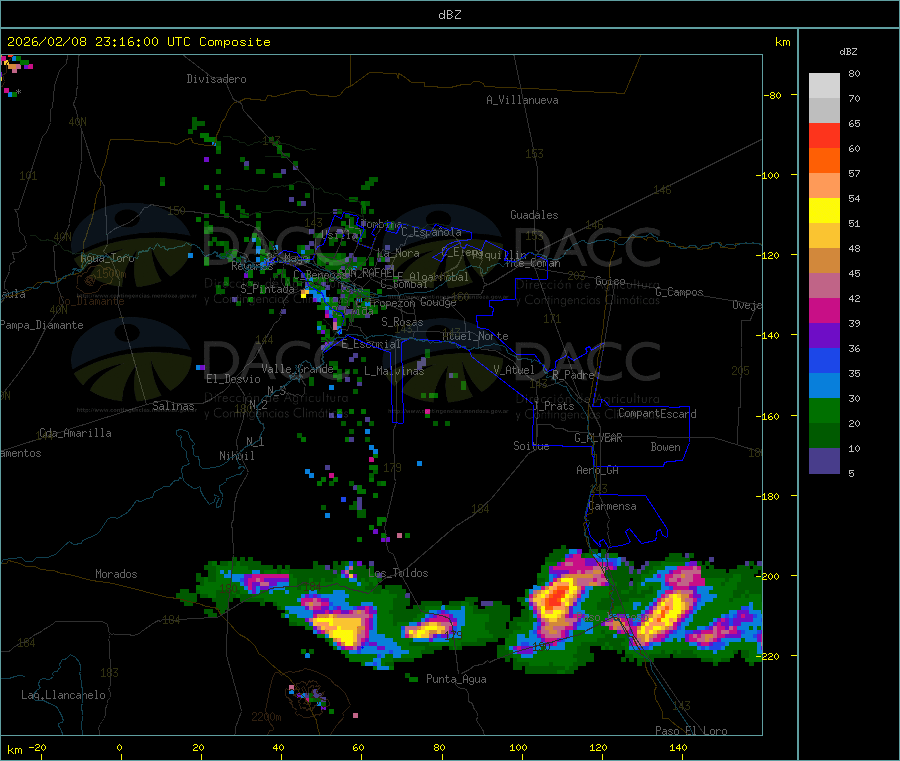Click the strongest red-core storm cell east of Punta_Agua
The height and width of the screenshot is (761, 900).
pos(556,598)
